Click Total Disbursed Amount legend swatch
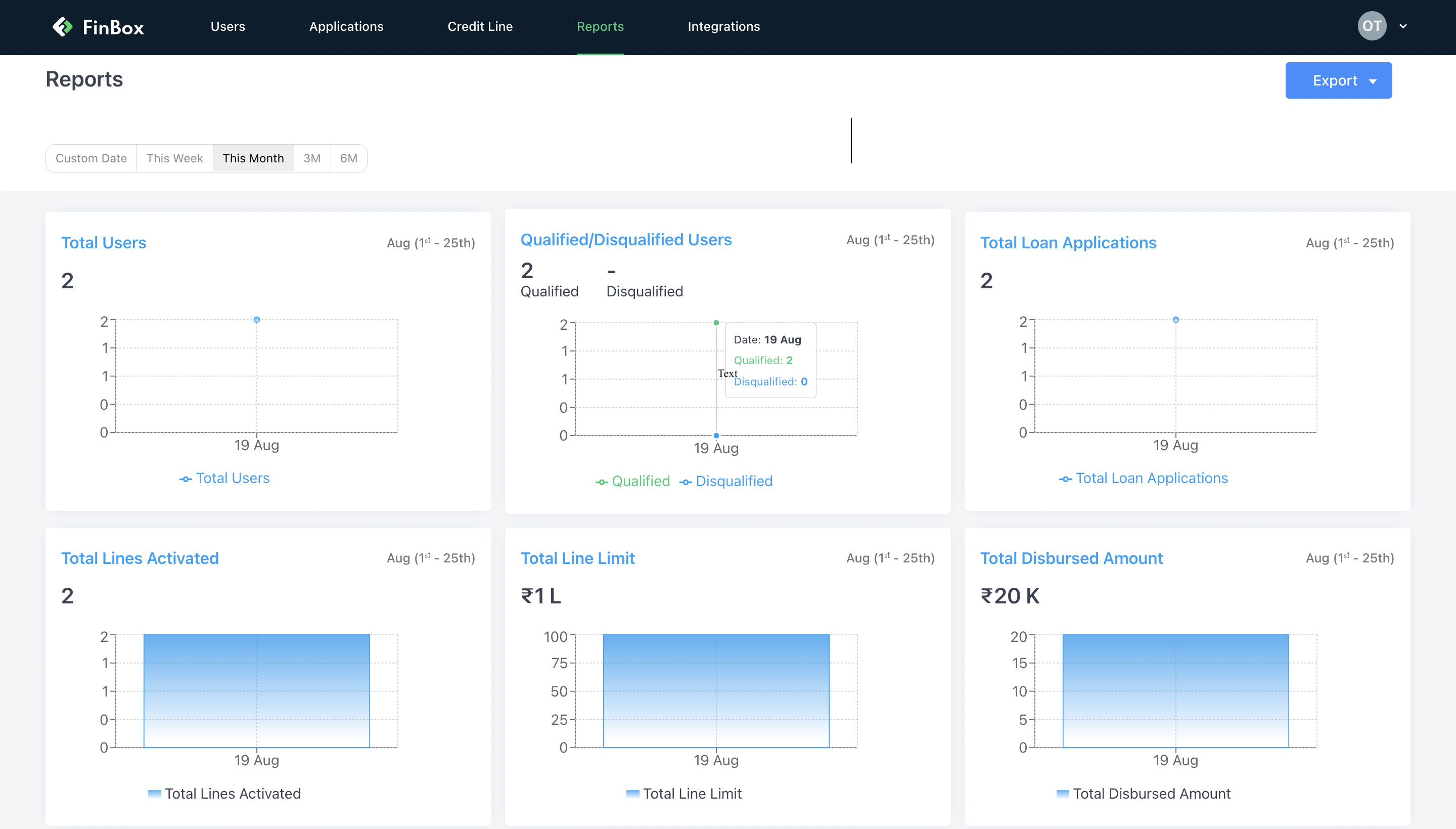This screenshot has height=829, width=1456. pyautogui.click(x=1062, y=794)
